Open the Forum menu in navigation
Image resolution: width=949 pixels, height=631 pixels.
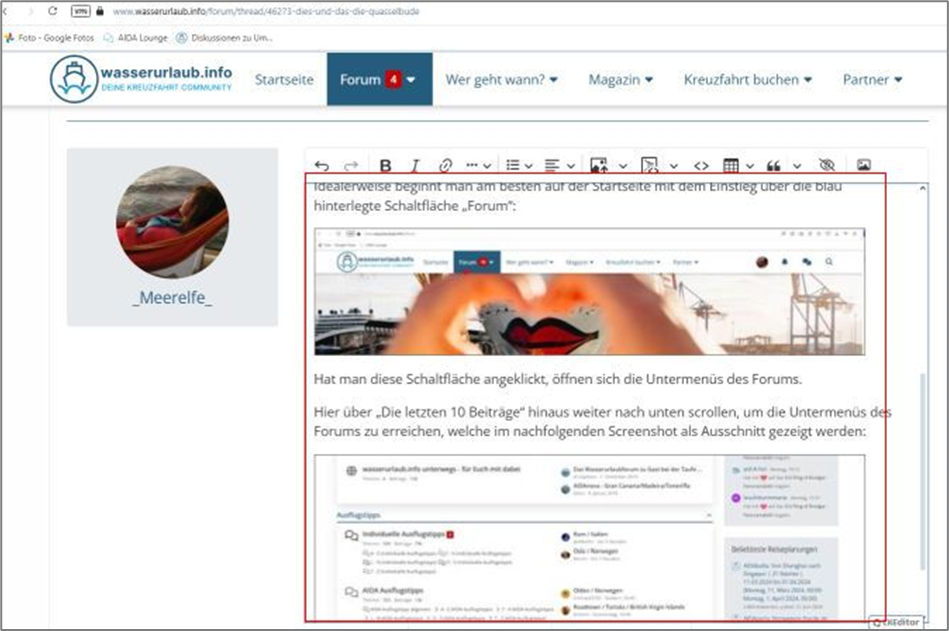click(x=378, y=79)
